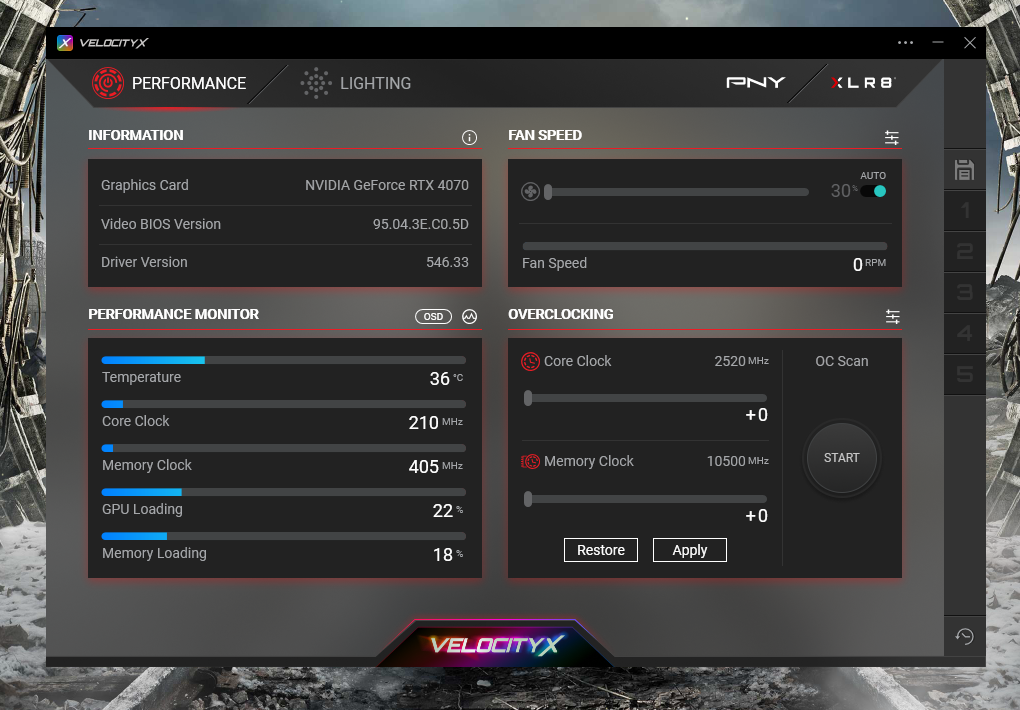Open Overclocking advanced settings icon
Screen dimensions: 1020x710
(892, 316)
